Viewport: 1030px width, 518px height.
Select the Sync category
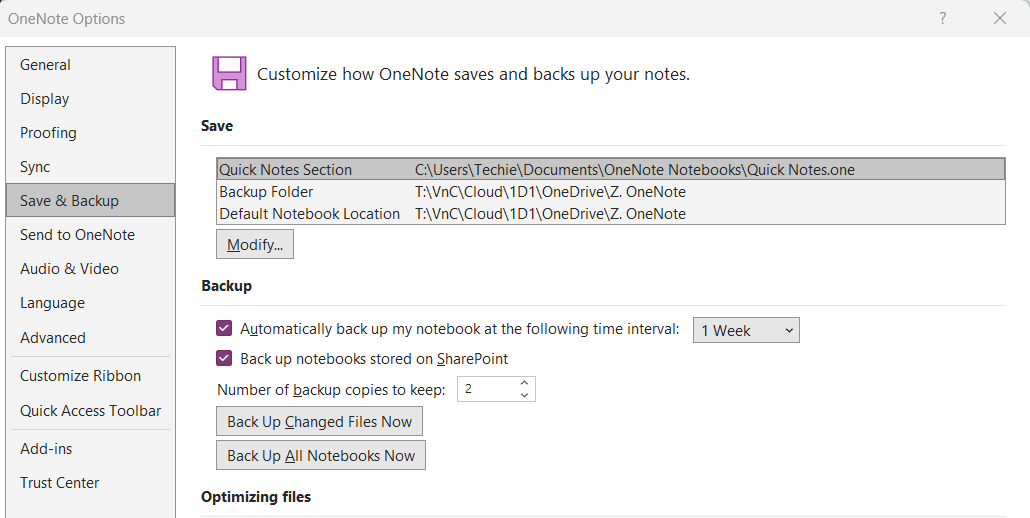[x=90, y=167]
